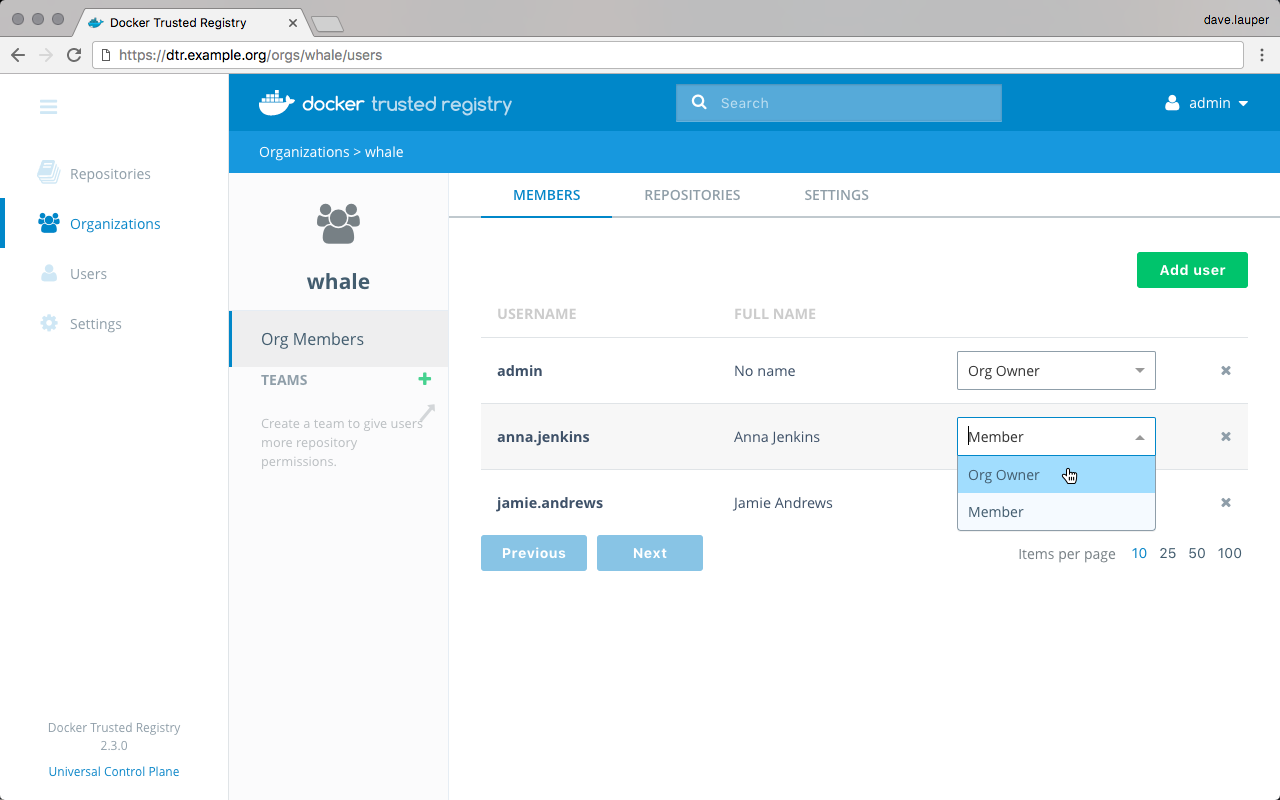Open the Settings section in the sidebar

point(95,324)
